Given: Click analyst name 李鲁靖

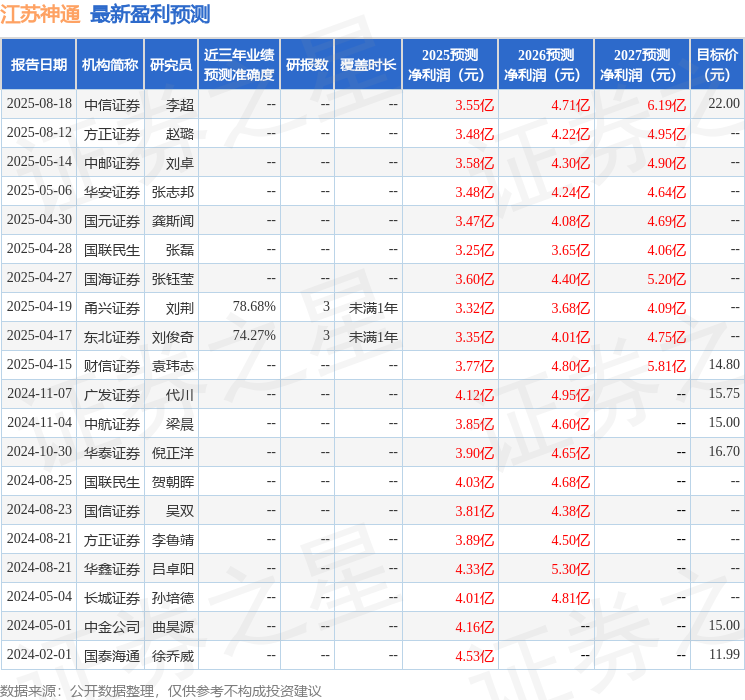Looking at the screenshot, I should point(172,539).
